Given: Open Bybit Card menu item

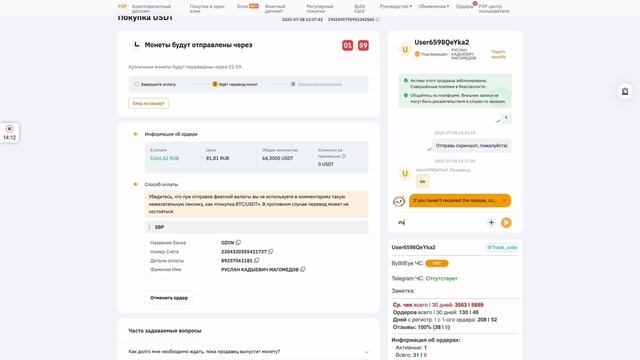Looking at the screenshot, I should click(x=360, y=9).
